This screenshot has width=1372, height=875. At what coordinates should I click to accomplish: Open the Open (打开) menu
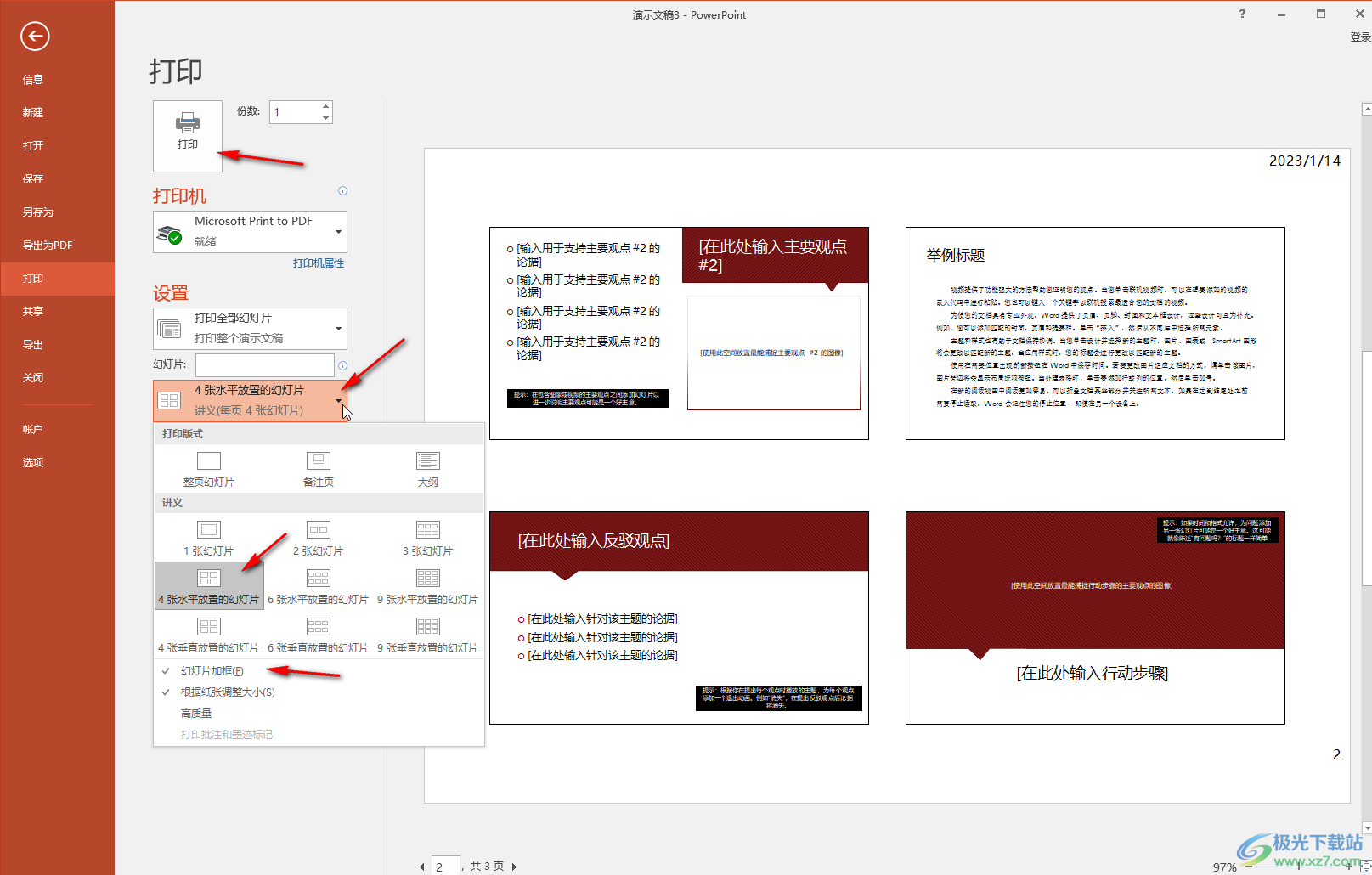coord(57,145)
